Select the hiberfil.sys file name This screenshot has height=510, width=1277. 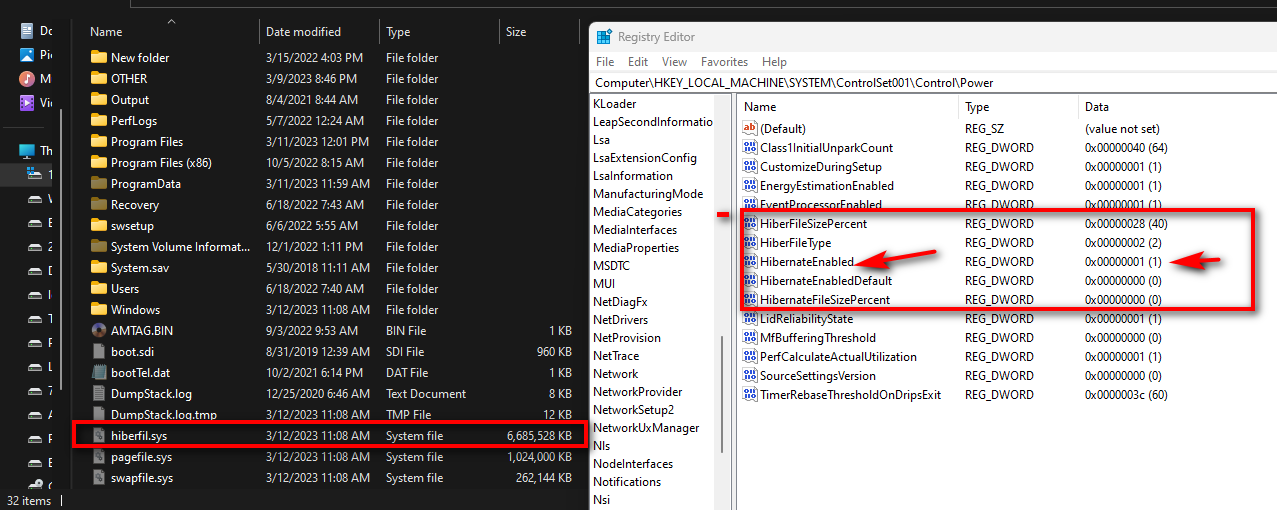141,435
